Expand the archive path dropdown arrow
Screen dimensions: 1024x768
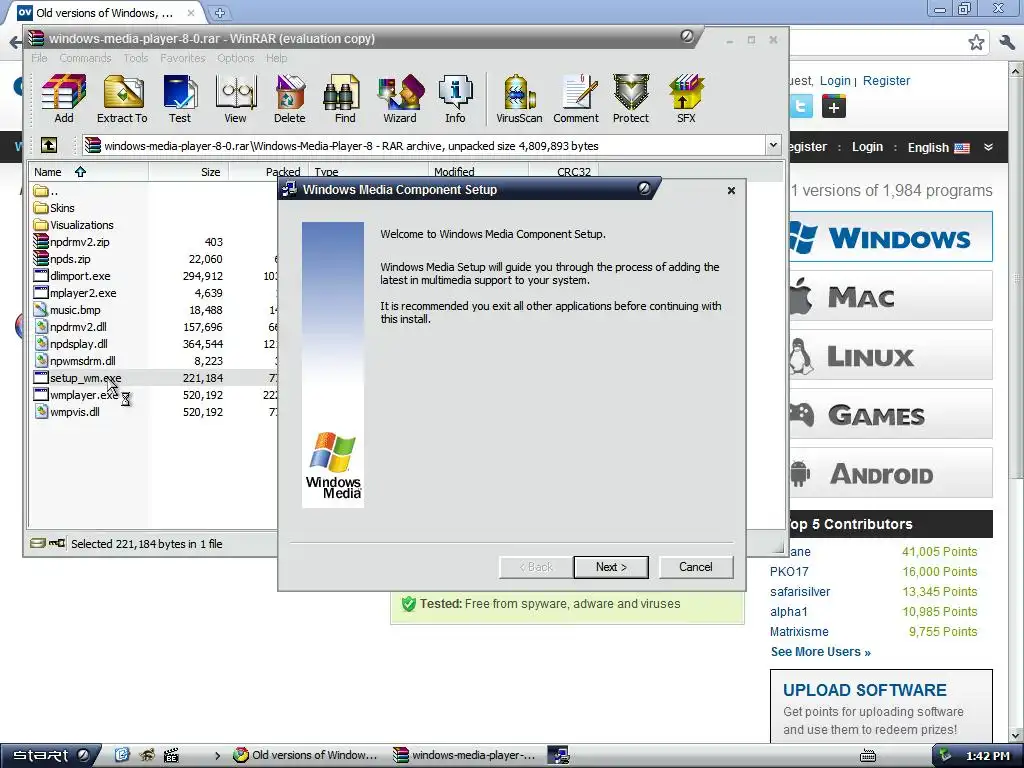click(773, 145)
